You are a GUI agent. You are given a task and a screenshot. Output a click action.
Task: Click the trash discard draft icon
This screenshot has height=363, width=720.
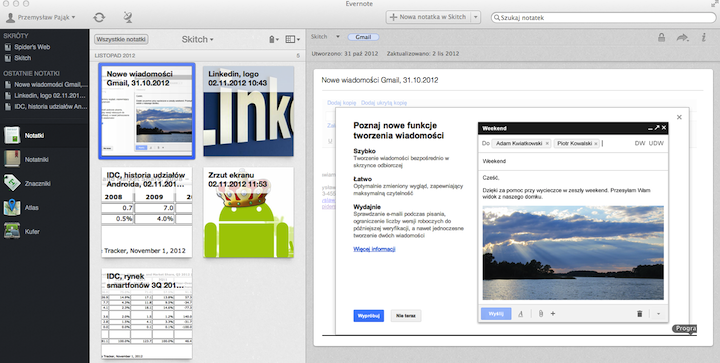click(640, 314)
